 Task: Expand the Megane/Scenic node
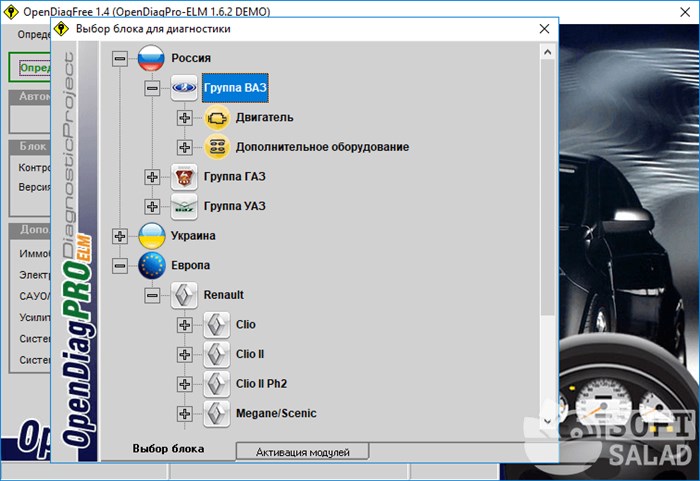185,413
